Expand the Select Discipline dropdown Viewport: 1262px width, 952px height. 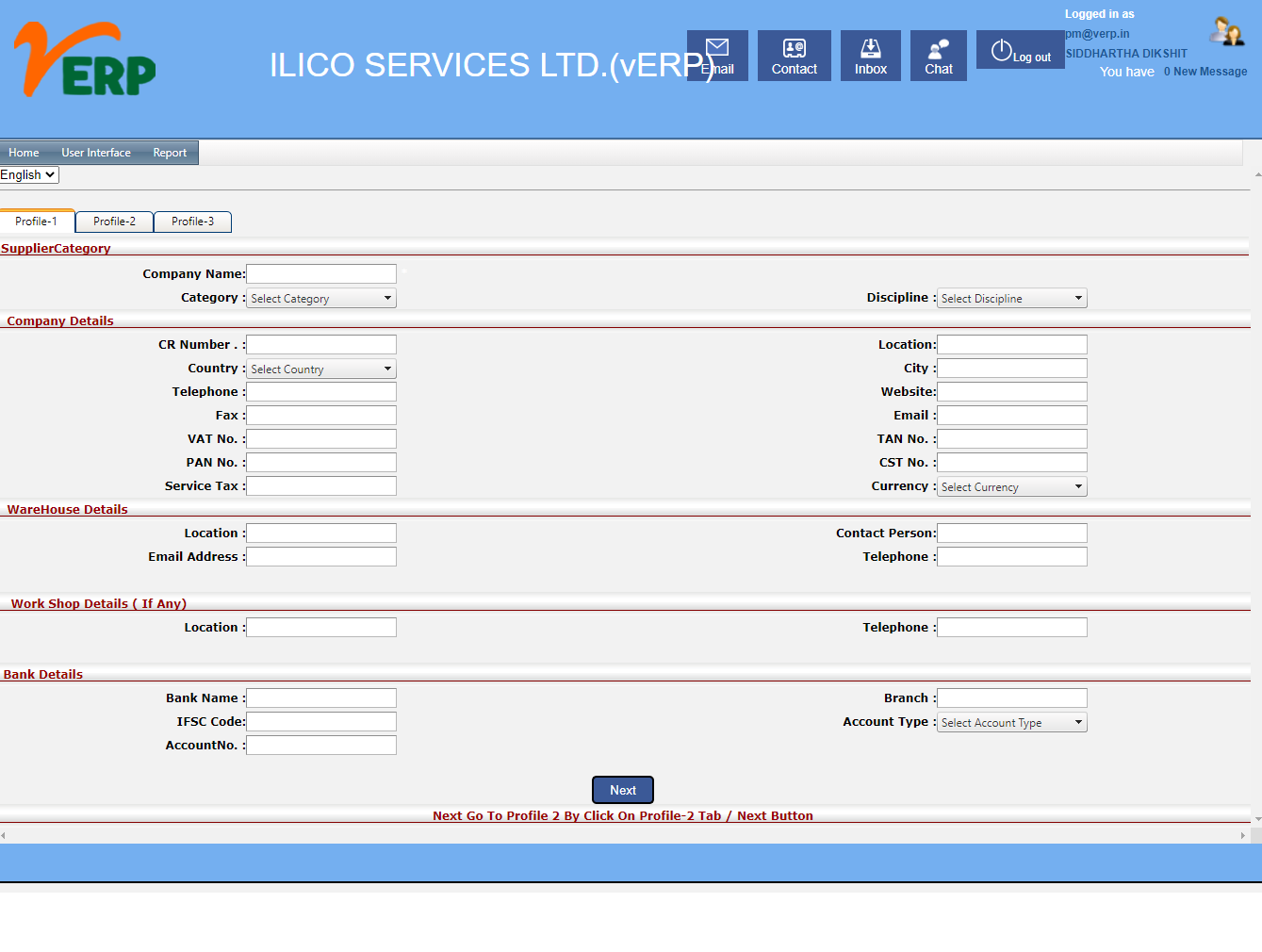pos(1012,299)
